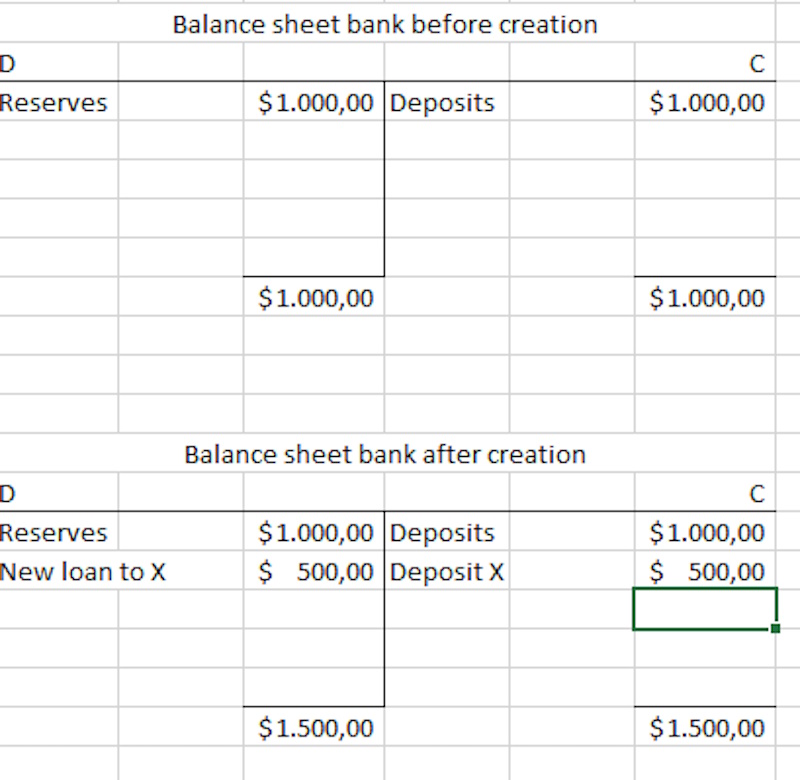Select the Deposits cell in the after-creation table
This screenshot has width=800, height=780.
[446, 532]
